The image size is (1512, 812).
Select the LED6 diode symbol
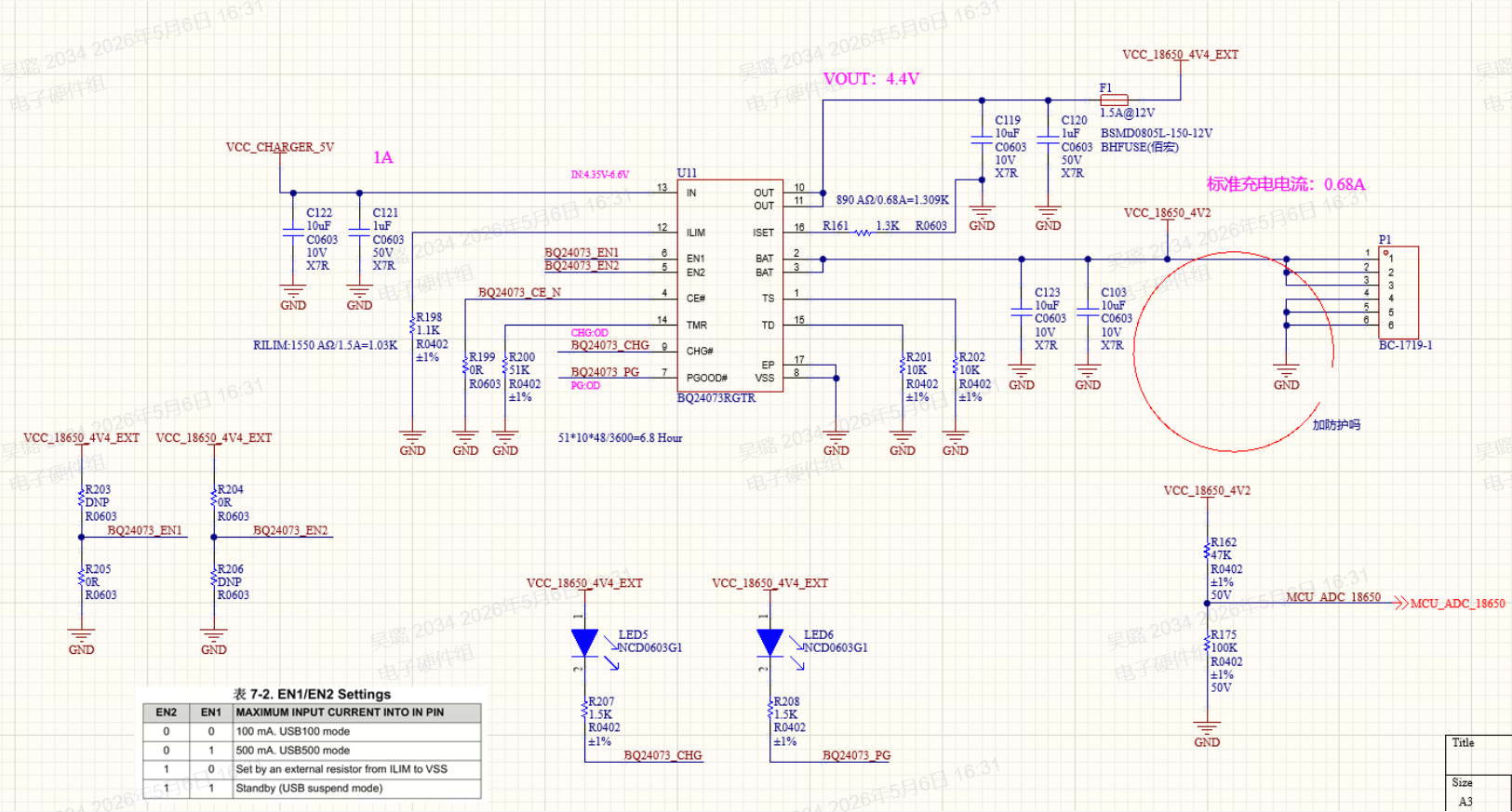770,643
